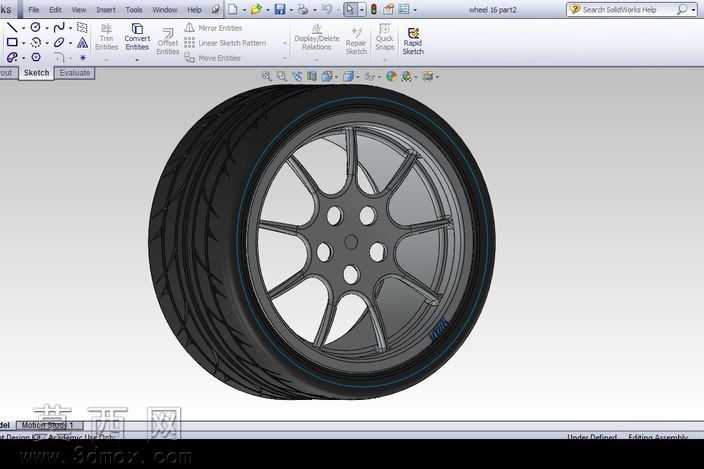Select the Centerpoint Arc tool
The image size is (704, 469).
[35, 43]
